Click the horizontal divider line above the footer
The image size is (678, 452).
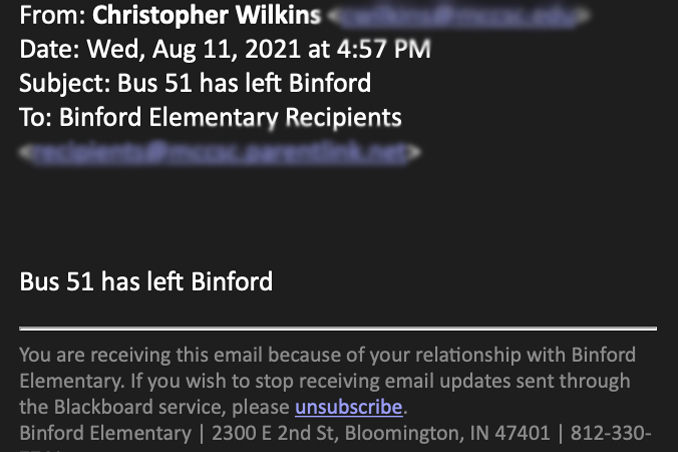coord(338,329)
